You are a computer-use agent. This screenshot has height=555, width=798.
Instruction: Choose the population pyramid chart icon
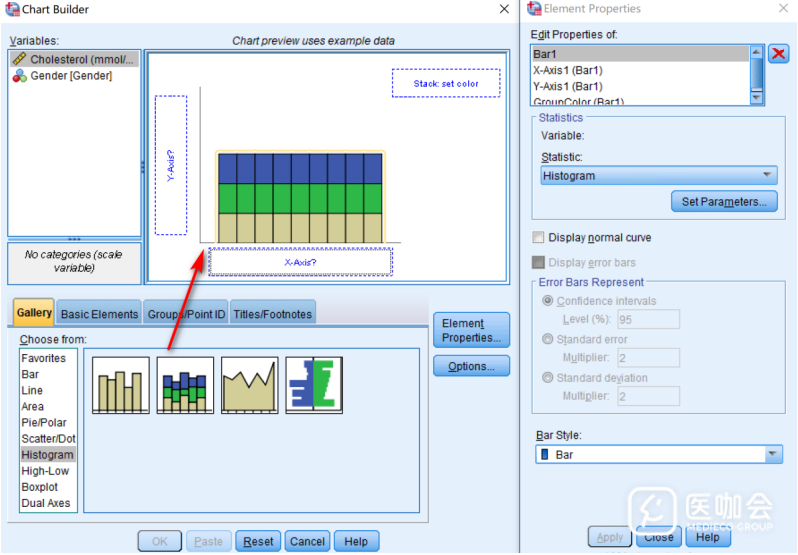tap(314, 385)
